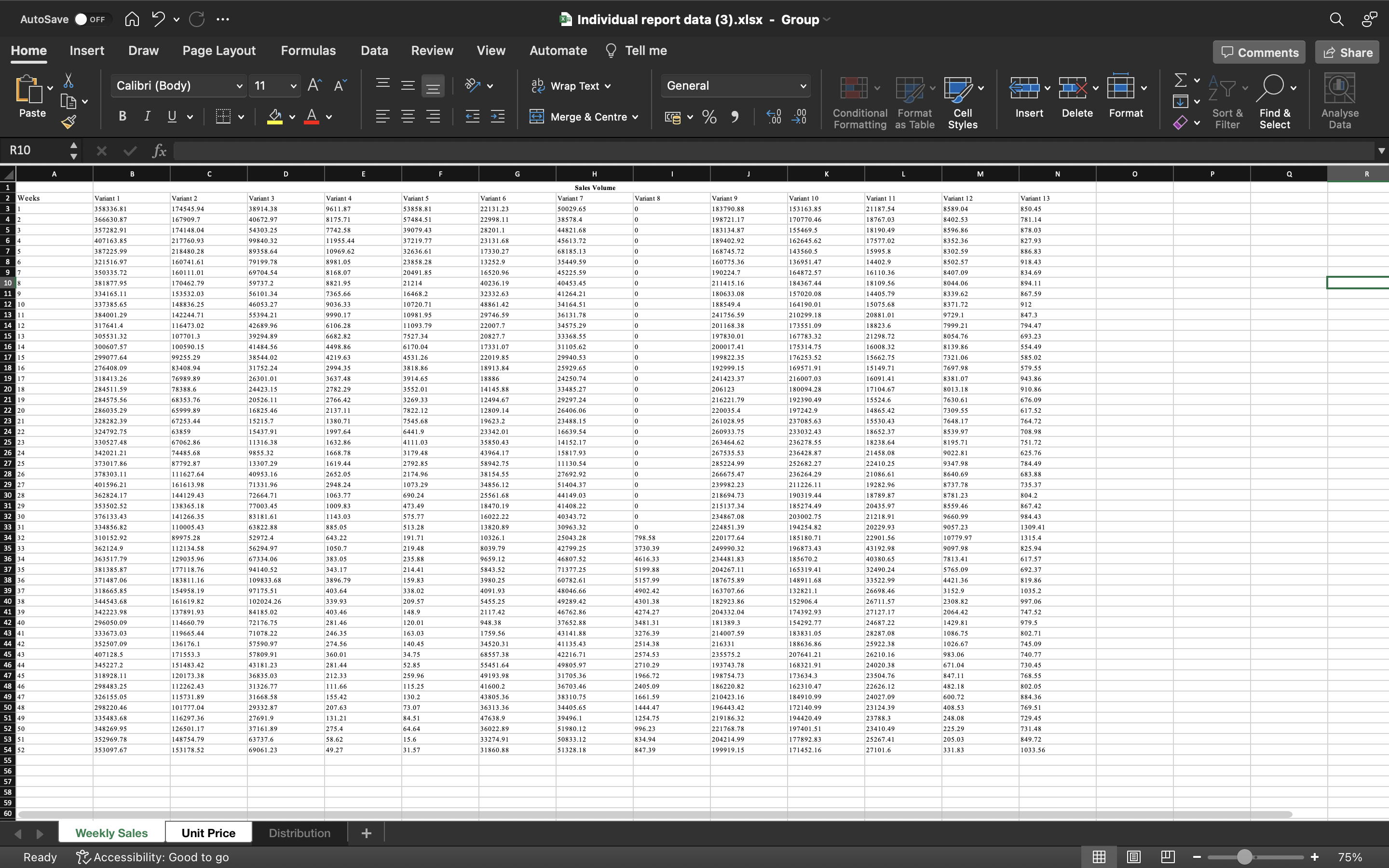This screenshot has height=868, width=1389.
Task: Open the Page Layout ribbon tab
Action: (x=218, y=51)
